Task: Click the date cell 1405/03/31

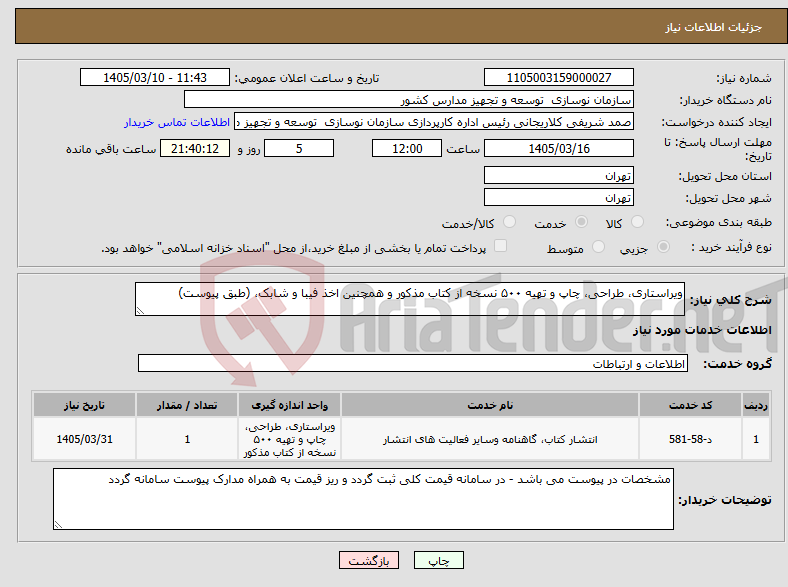Action: click(x=84, y=439)
